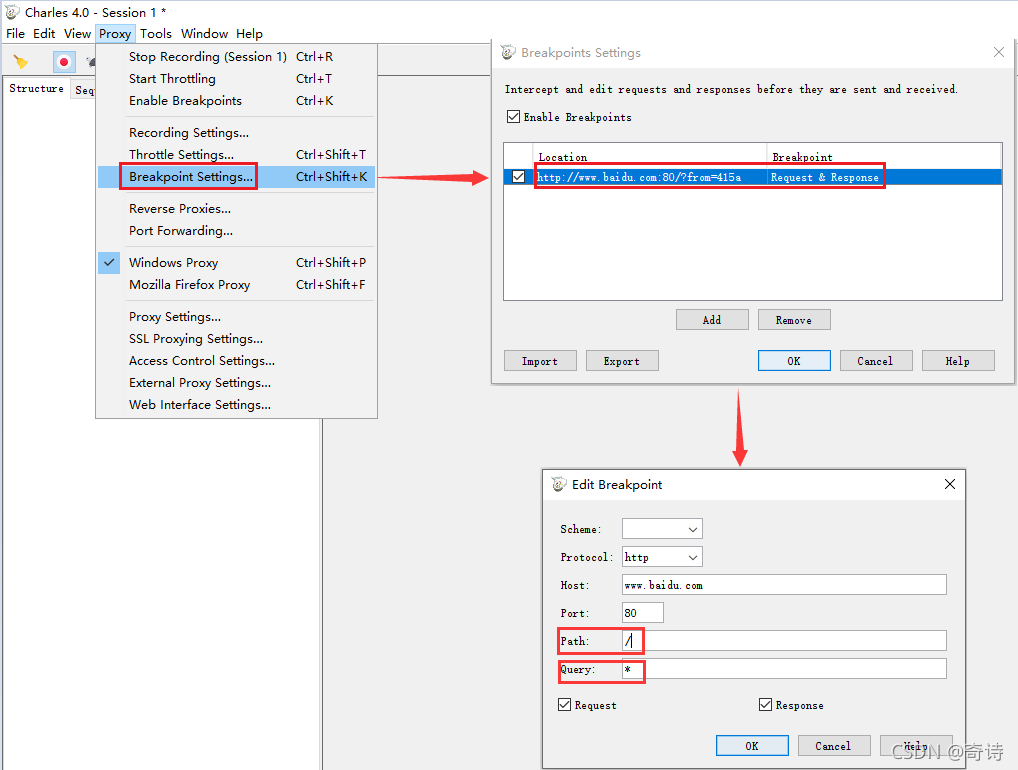The height and width of the screenshot is (770, 1018).
Task: Open the Protocol dropdown showing http
Action: 662,557
